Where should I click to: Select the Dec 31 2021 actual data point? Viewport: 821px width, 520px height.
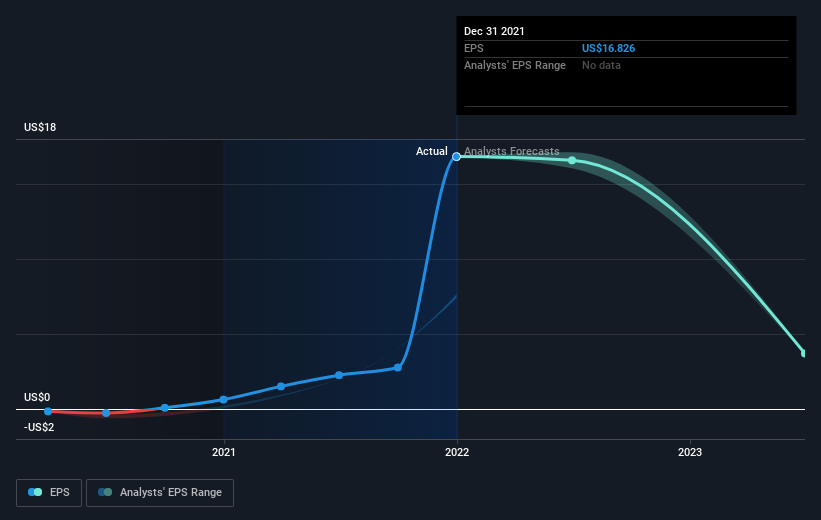click(457, 157)
